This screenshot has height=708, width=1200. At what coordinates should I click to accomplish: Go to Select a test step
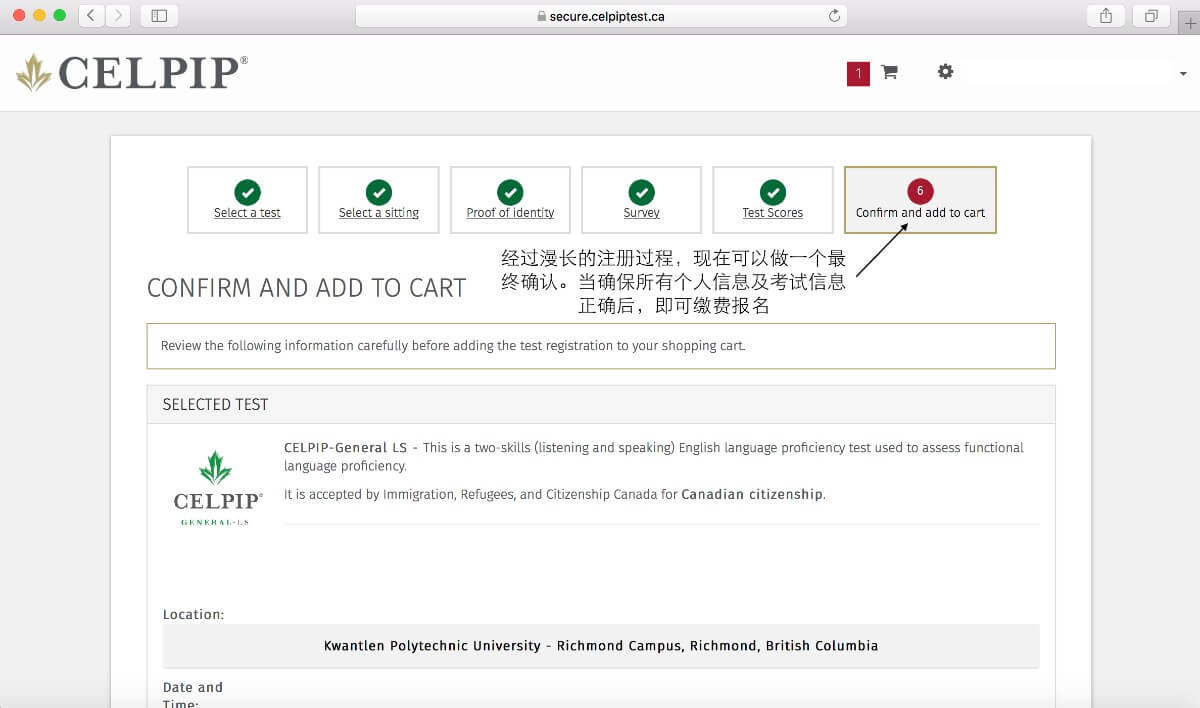pos(247,200)
